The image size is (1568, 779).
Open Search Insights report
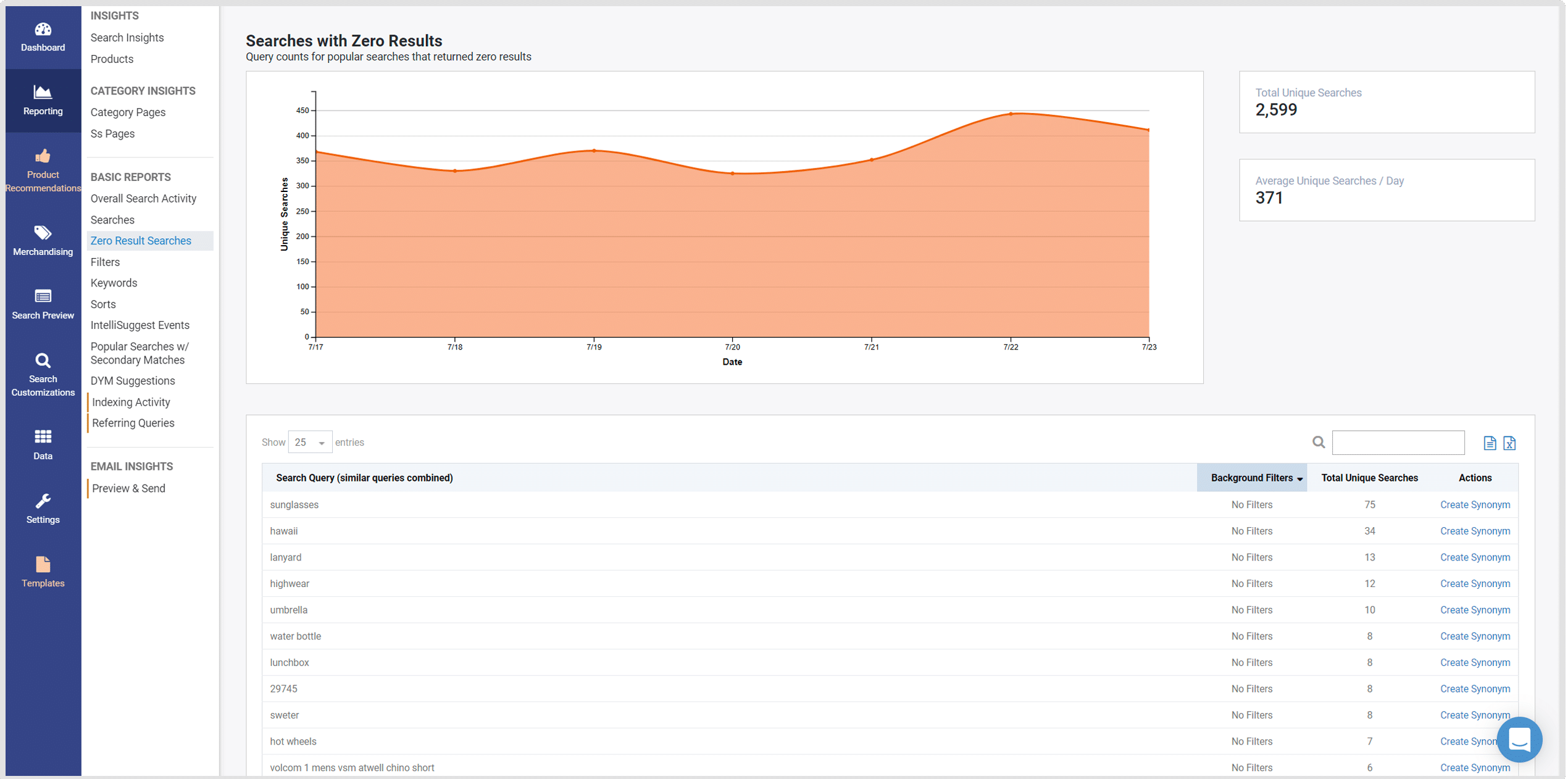127,38
